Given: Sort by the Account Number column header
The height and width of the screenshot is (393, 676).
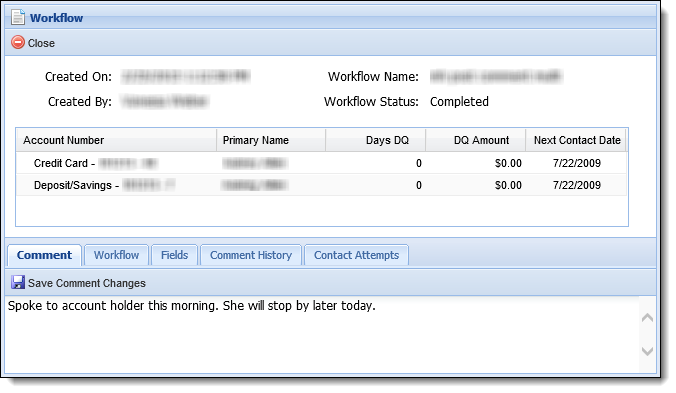Looking at the screenshot, I should (x=116, y=140).
